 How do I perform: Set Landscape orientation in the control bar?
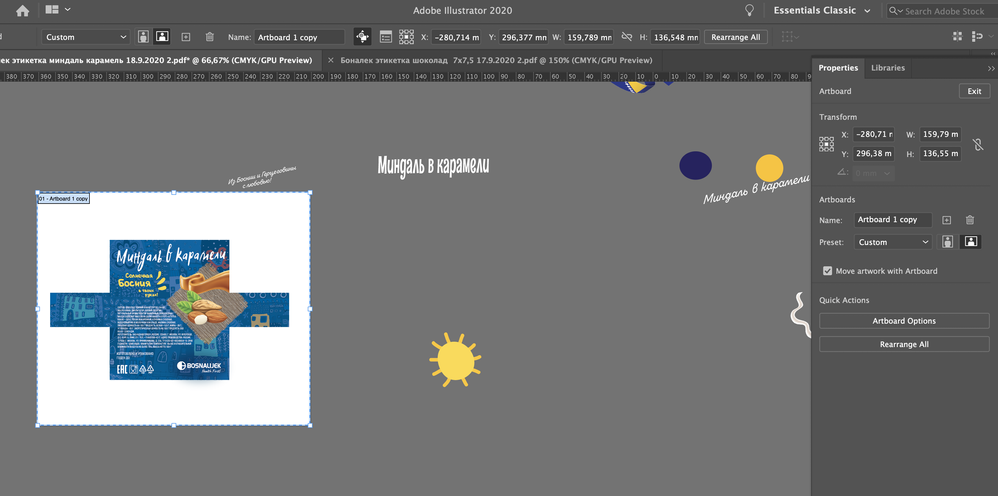(162, 37)
